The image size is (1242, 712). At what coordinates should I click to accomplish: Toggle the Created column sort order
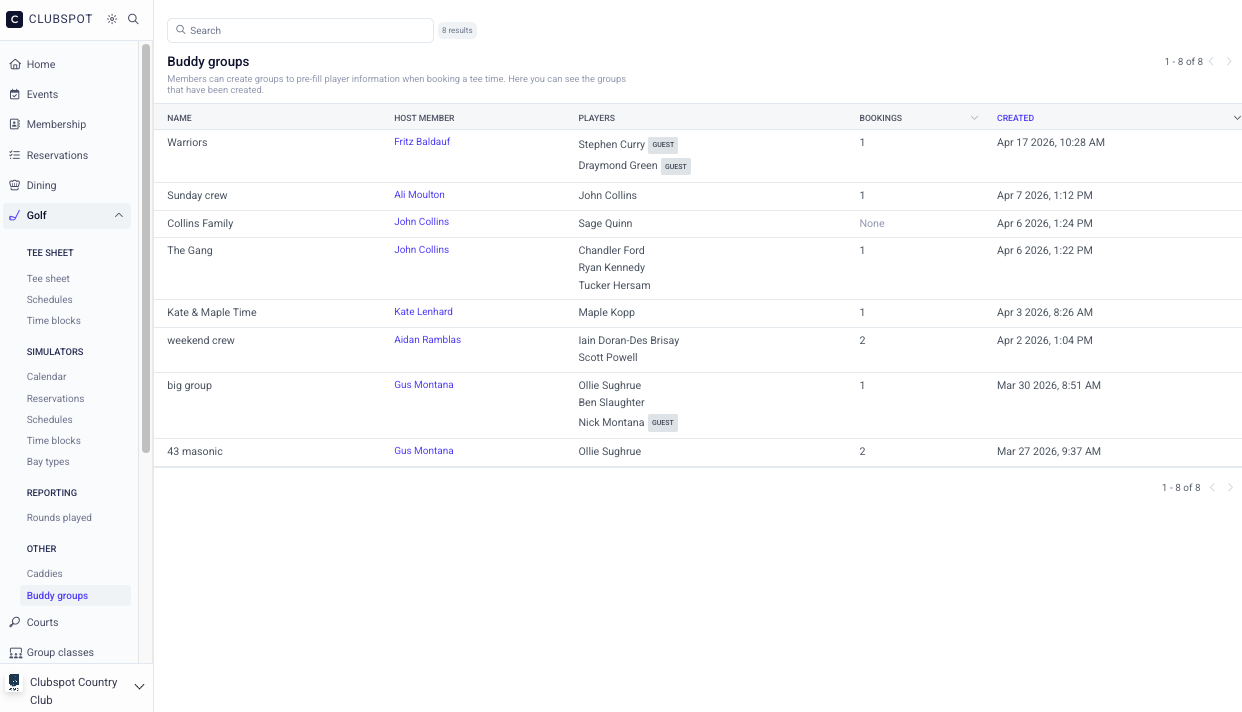(1236, 118)
